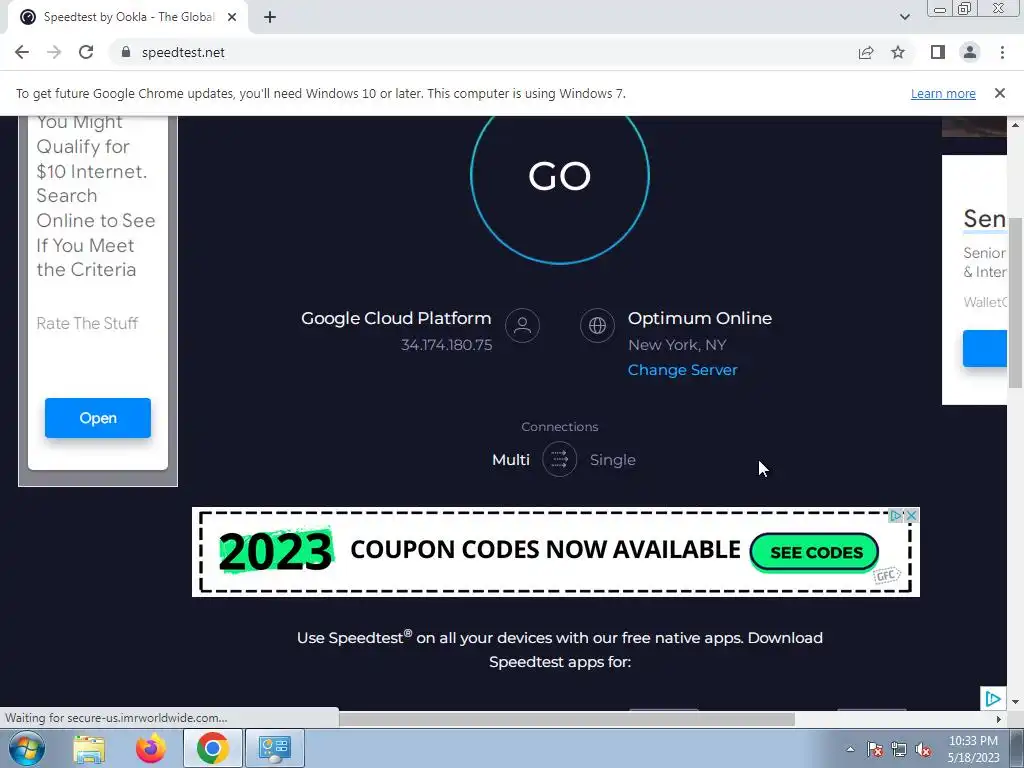Open Windows Explorer from the taskbar
This screenshot has height=768, width=1024.
pos(89,748)
